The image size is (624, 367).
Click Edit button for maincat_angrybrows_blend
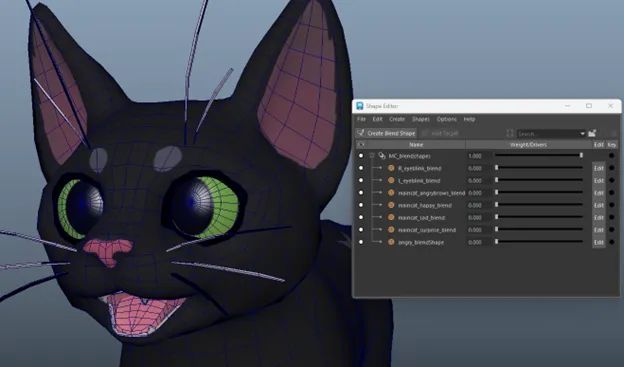[599, 193]
